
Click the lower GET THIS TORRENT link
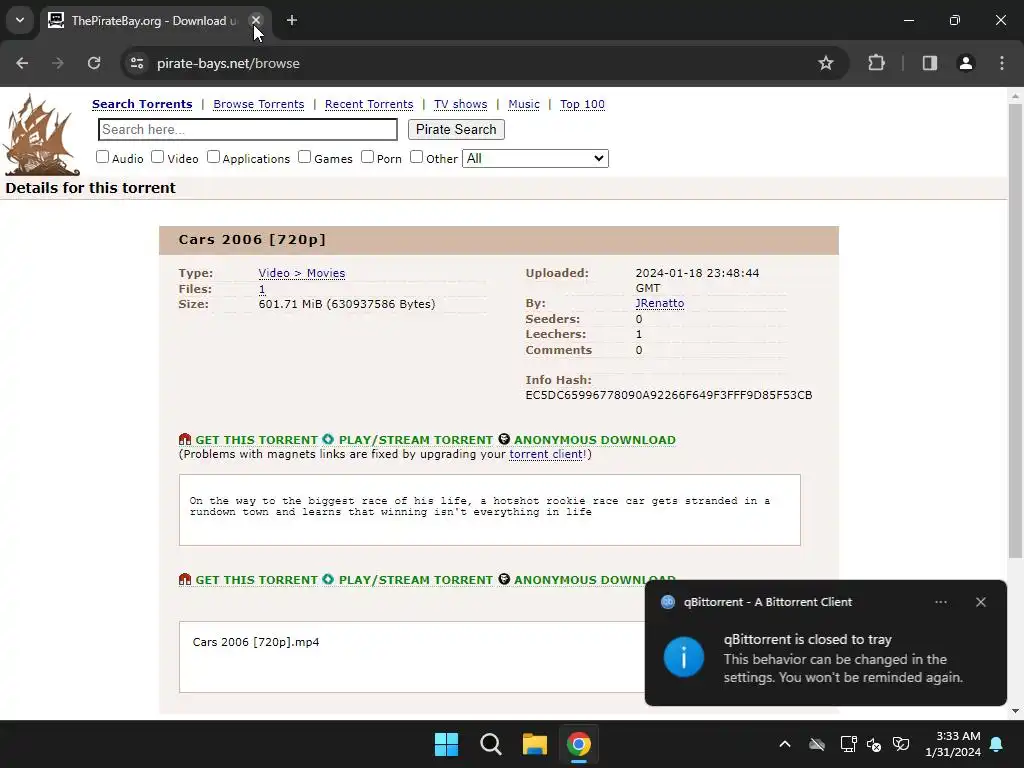pyautogui.click(x=256, y=579)
